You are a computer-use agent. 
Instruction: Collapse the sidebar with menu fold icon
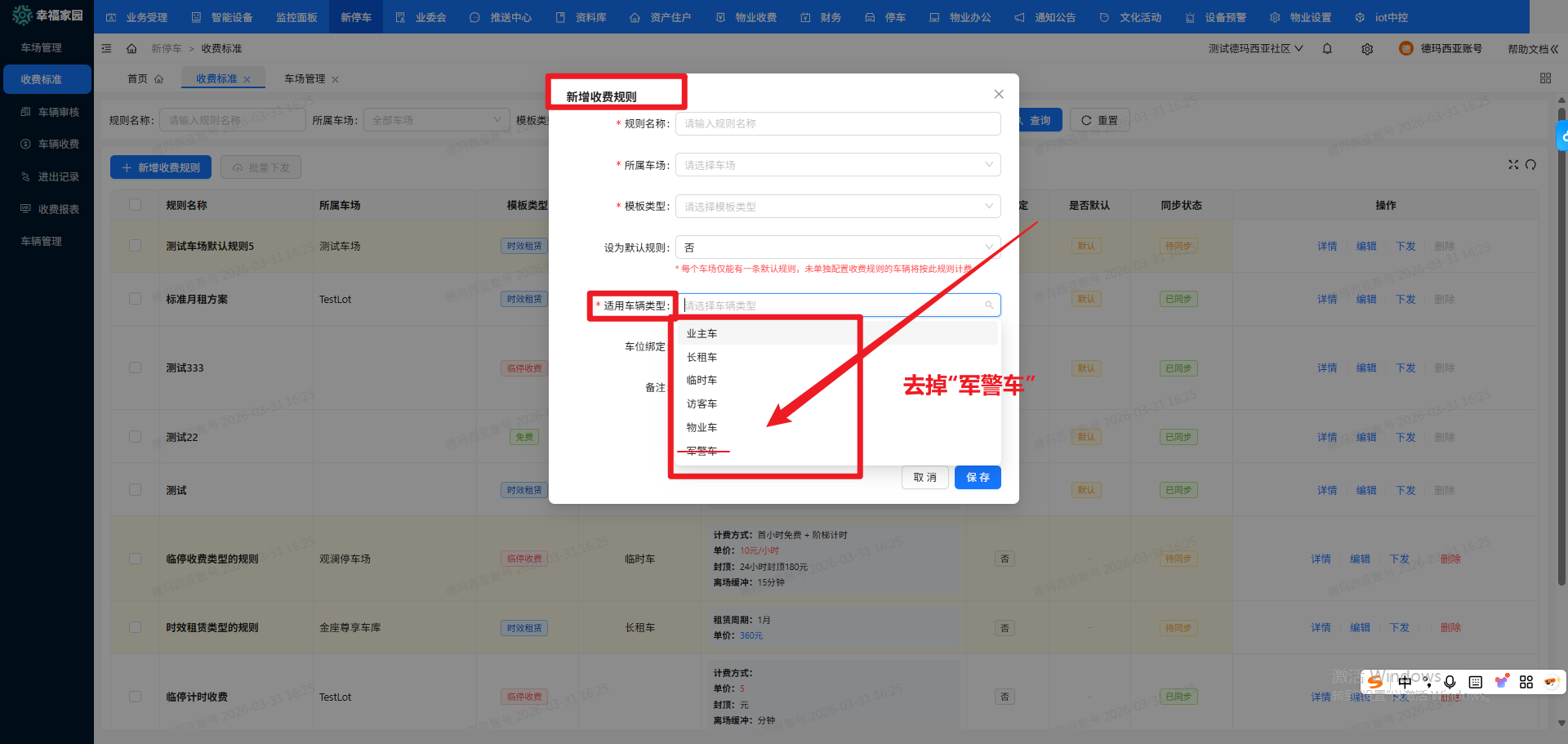106,49
